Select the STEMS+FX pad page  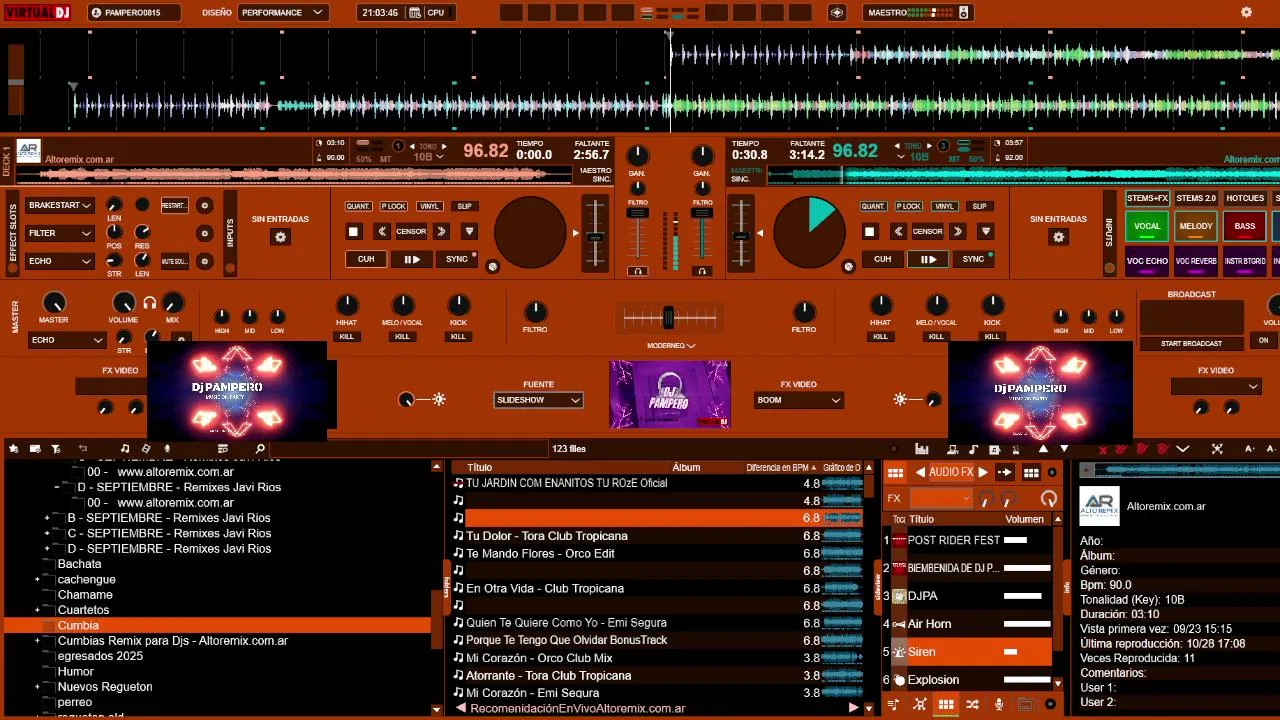[1147, 198]
